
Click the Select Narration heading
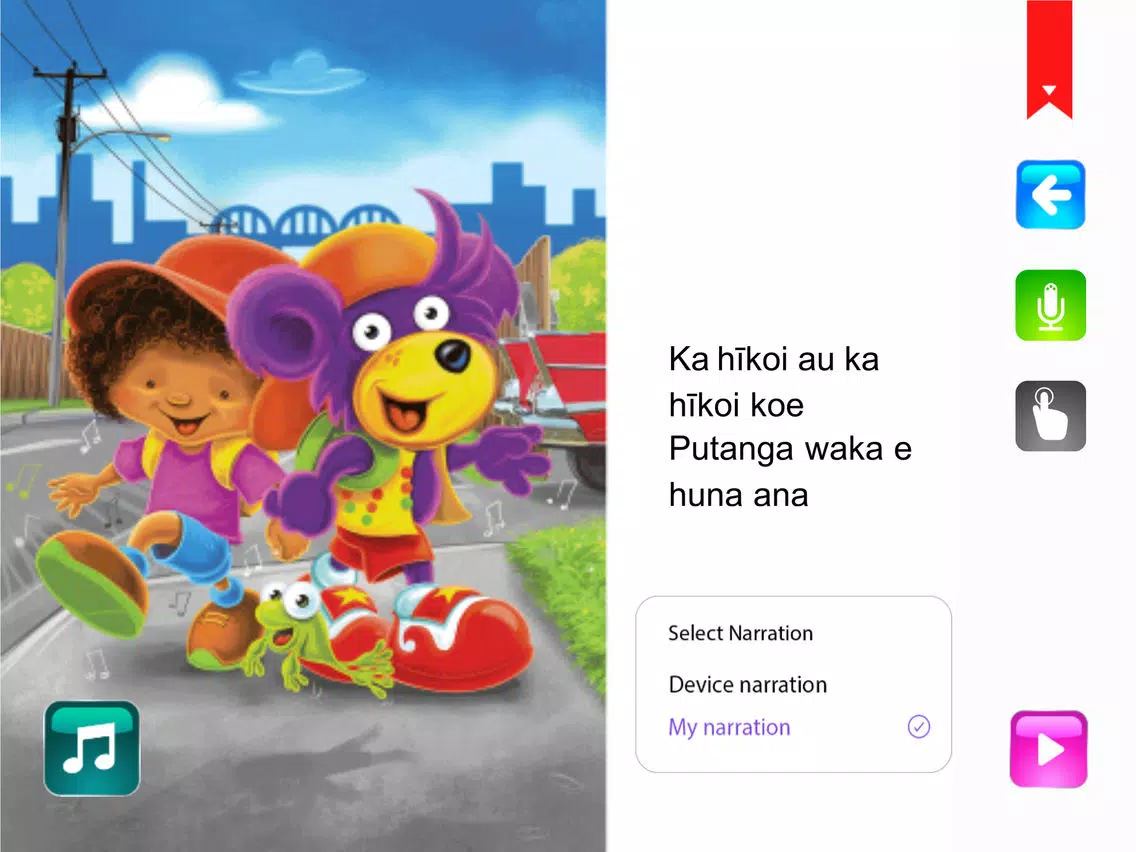tap(740, 633)
